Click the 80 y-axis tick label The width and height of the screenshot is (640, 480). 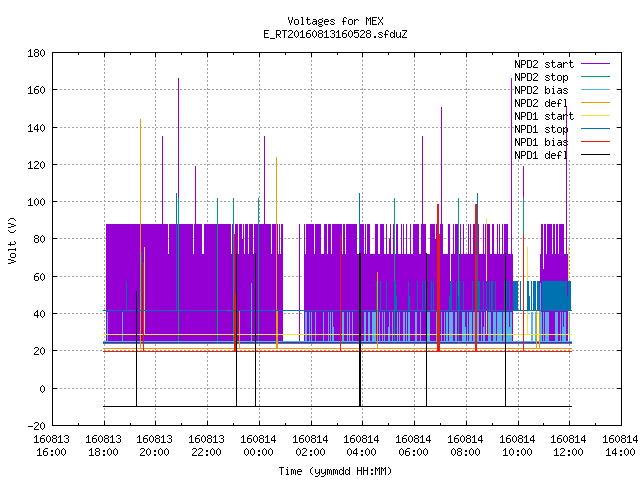pyautogui.click(x=39, y=239)
